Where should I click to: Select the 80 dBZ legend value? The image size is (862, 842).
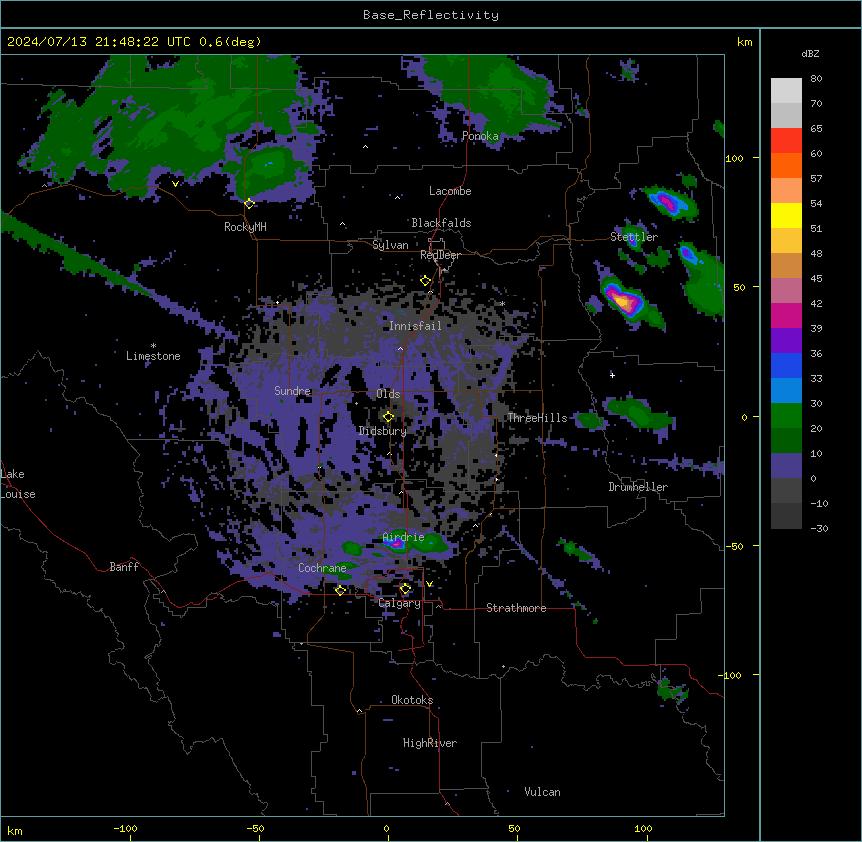coord(816,79)
